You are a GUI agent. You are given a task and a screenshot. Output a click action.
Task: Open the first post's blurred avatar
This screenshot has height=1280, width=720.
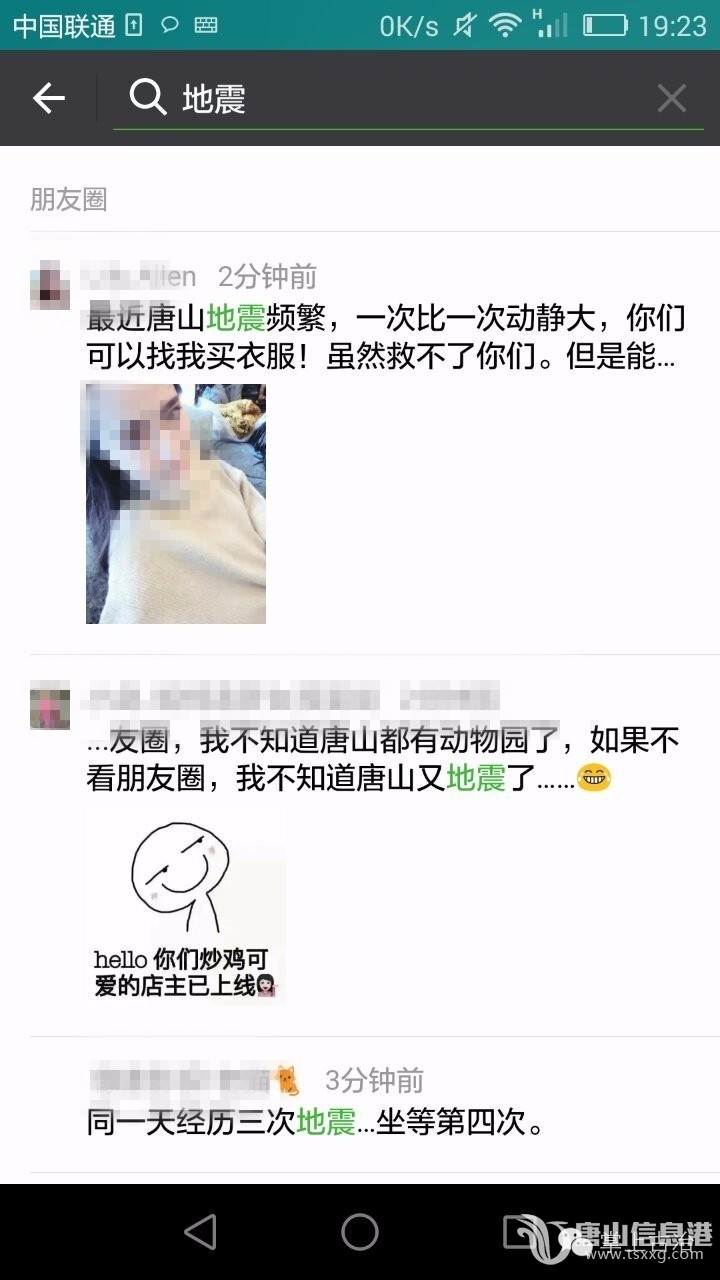click(50, 284)
